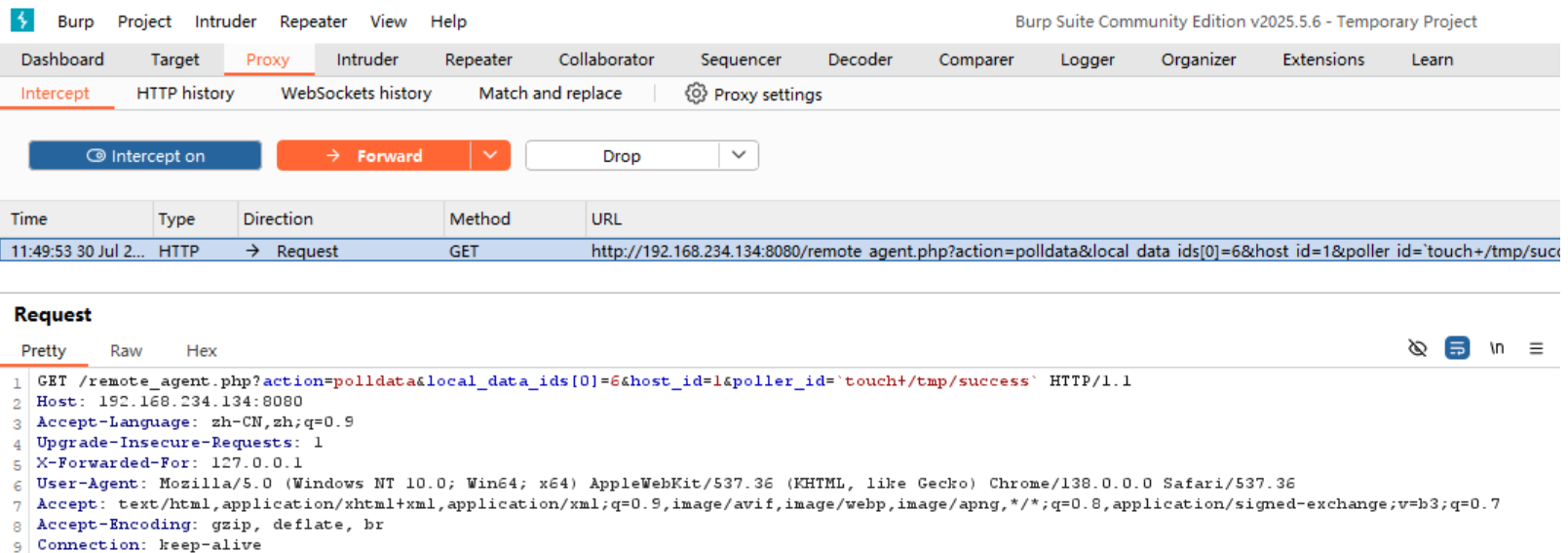Viewport: 1568px width, 553px height.
Task: Click the request arrow icon in Direction cell
Action: 252,251
